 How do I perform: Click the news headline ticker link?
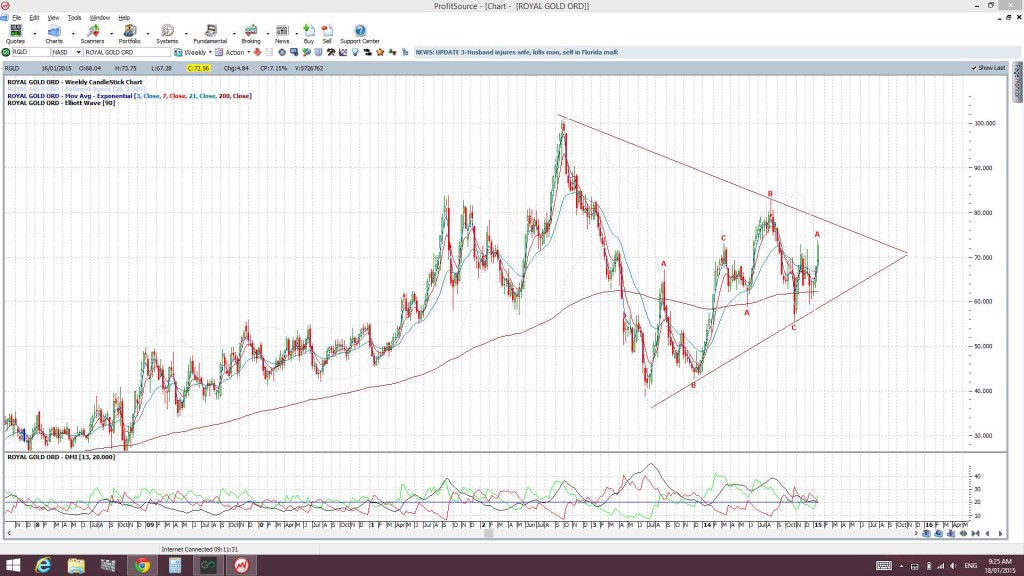pyautogui.click(x=517, y=52)
